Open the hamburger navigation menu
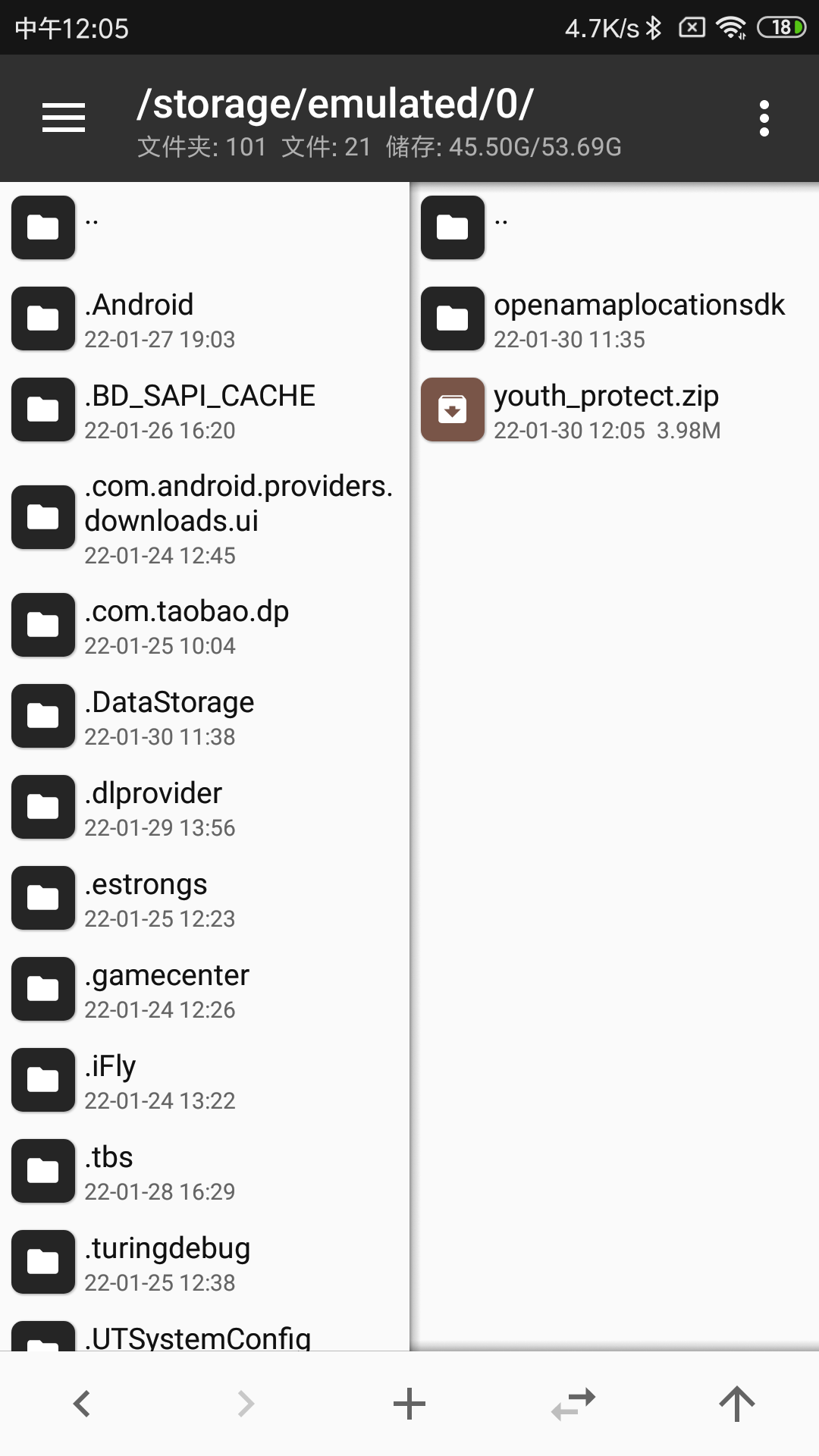 pyautogui.click(x=64, y=118)
